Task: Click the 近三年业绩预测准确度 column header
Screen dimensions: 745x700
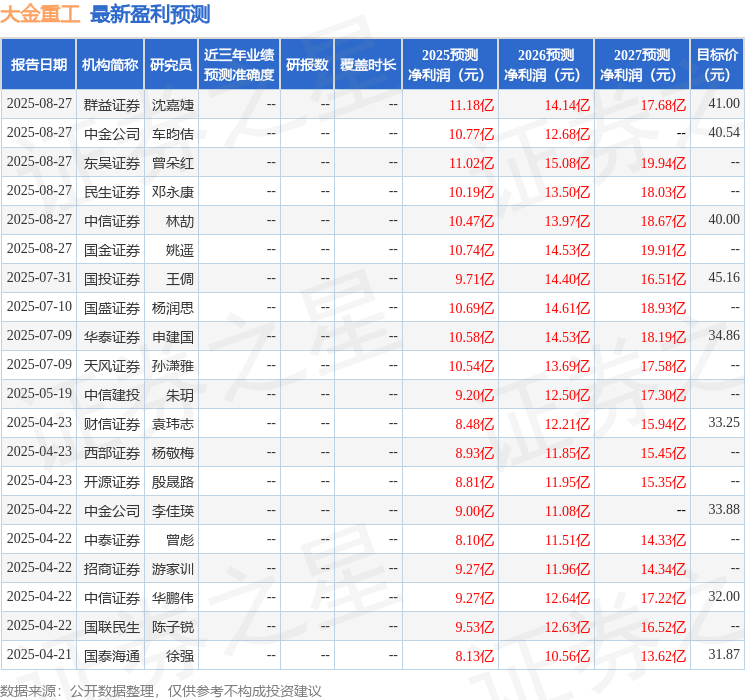Action: pos(238,65)
